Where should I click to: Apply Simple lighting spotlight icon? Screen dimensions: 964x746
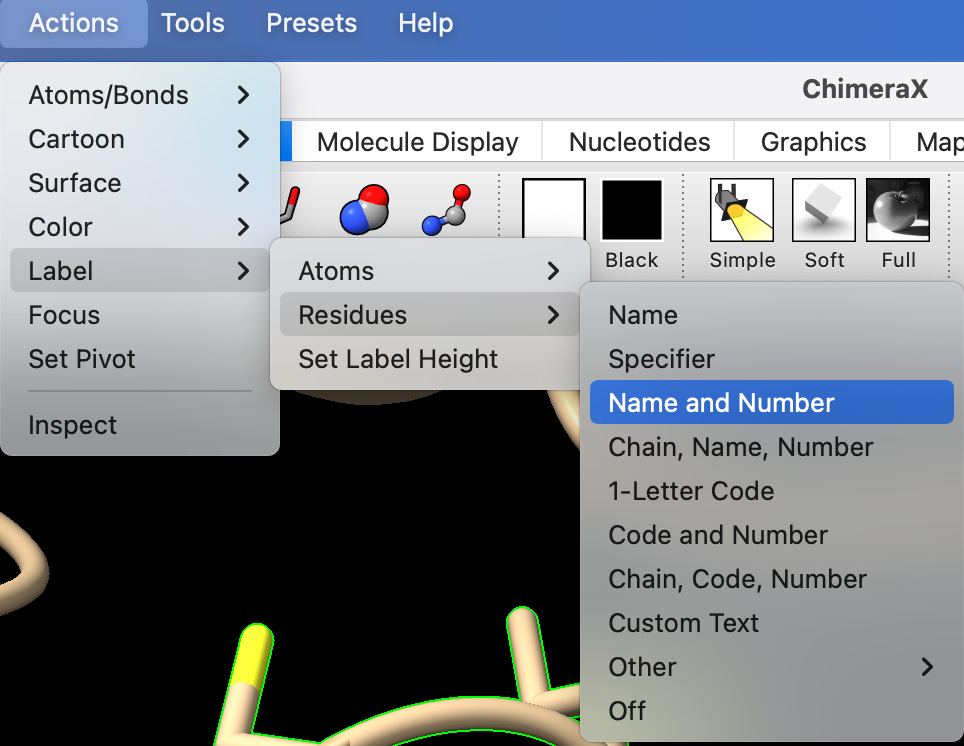coord(742,210)
